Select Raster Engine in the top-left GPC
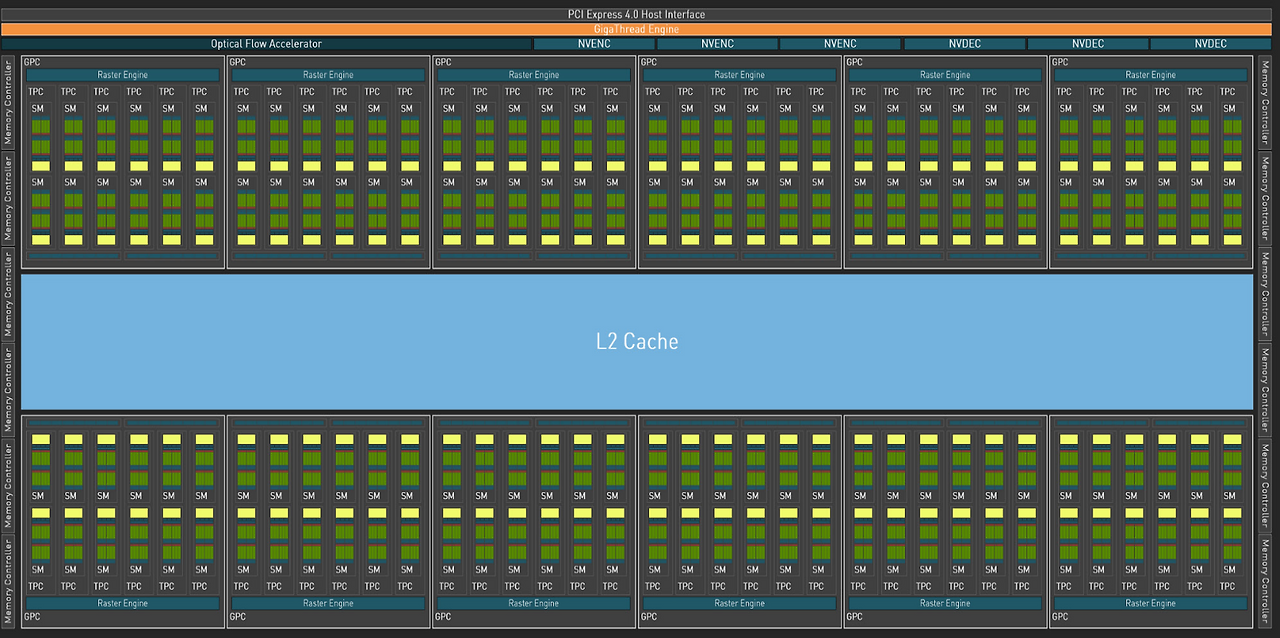 click(x=122, y=75)
